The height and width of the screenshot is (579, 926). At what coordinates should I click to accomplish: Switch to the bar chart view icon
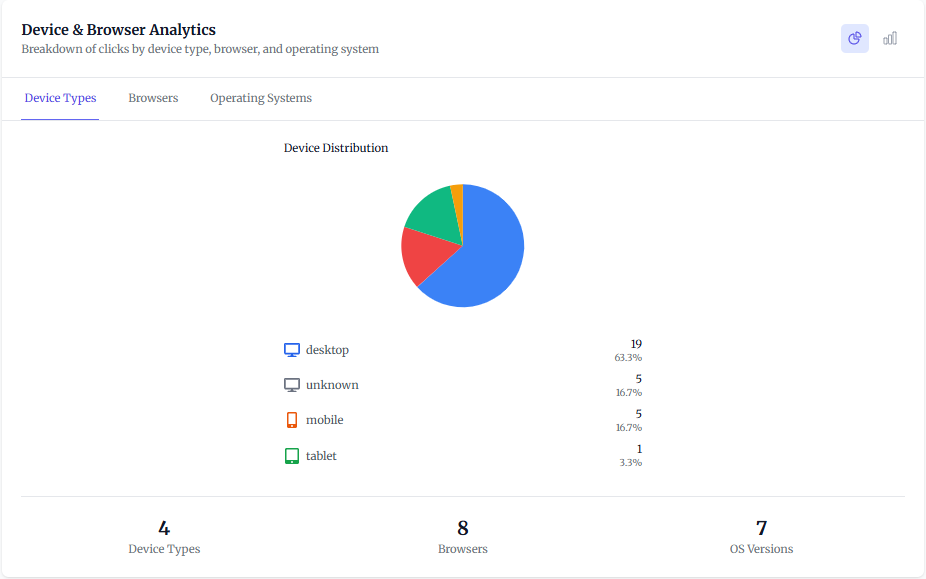coord(890,38)
